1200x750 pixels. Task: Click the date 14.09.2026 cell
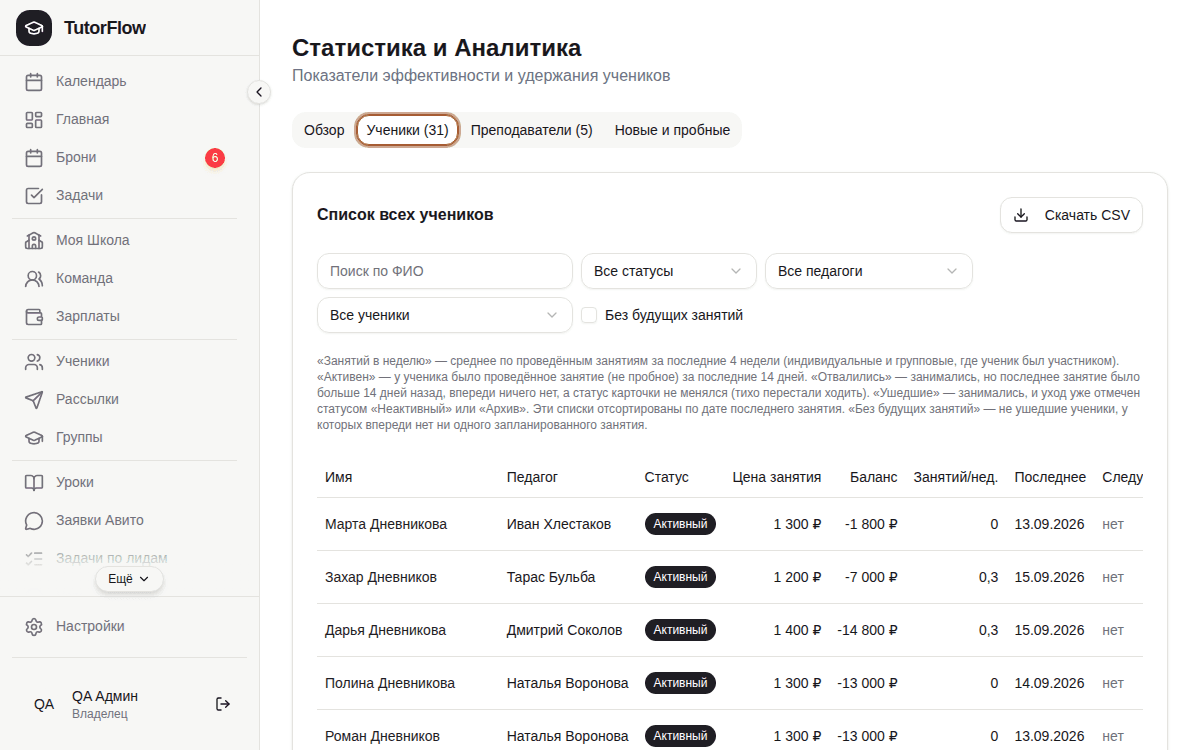click(x=1050, y=683)
